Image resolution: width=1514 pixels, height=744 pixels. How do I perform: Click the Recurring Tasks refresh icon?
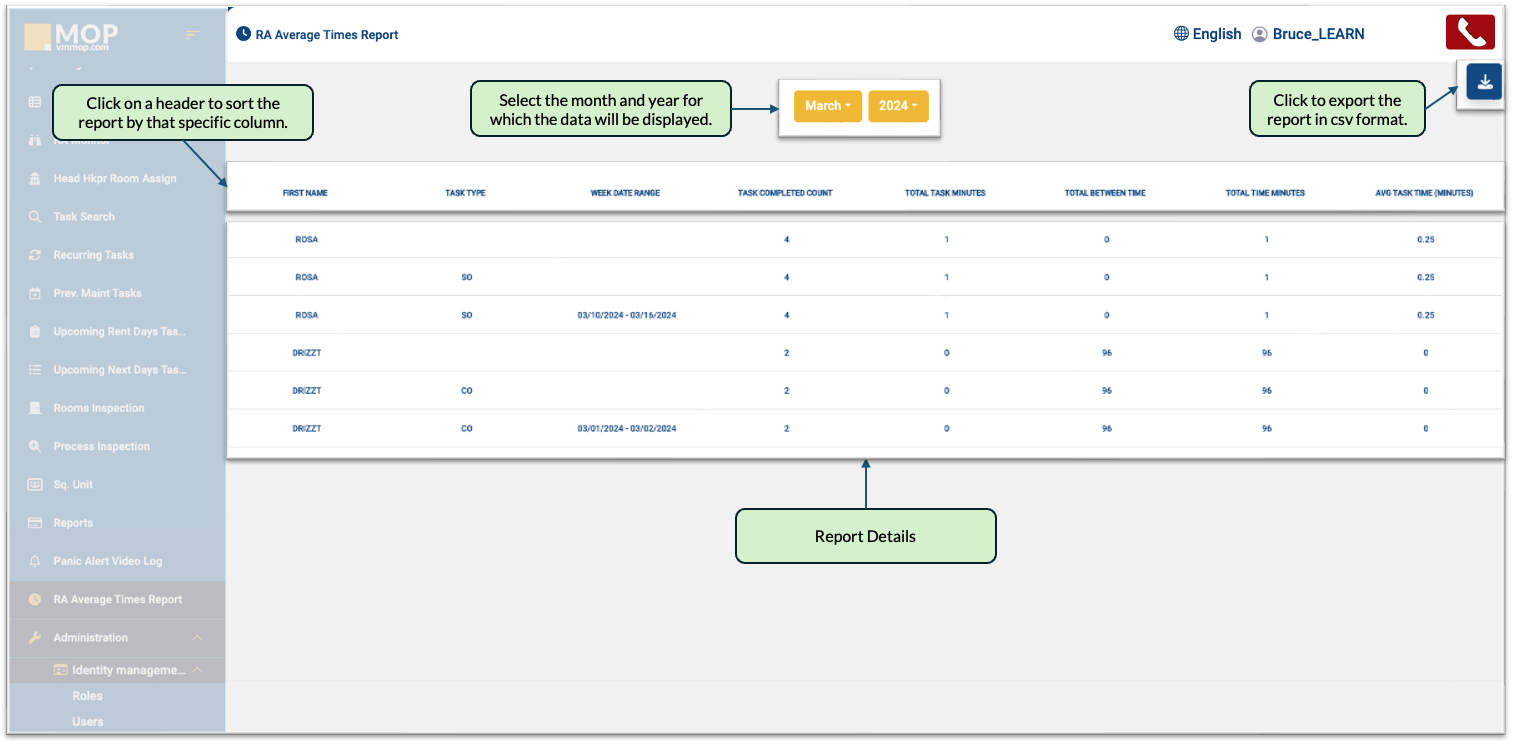pyautogui.click(x=35, y=255)
